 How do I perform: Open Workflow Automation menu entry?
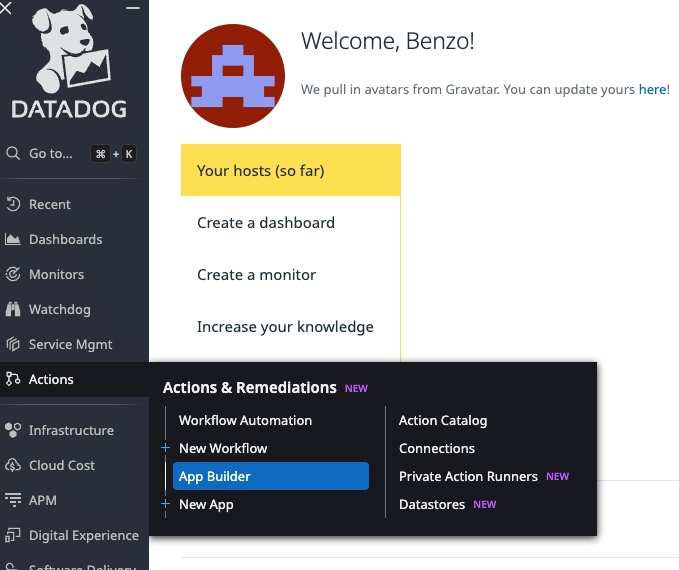tap(245, 420)
